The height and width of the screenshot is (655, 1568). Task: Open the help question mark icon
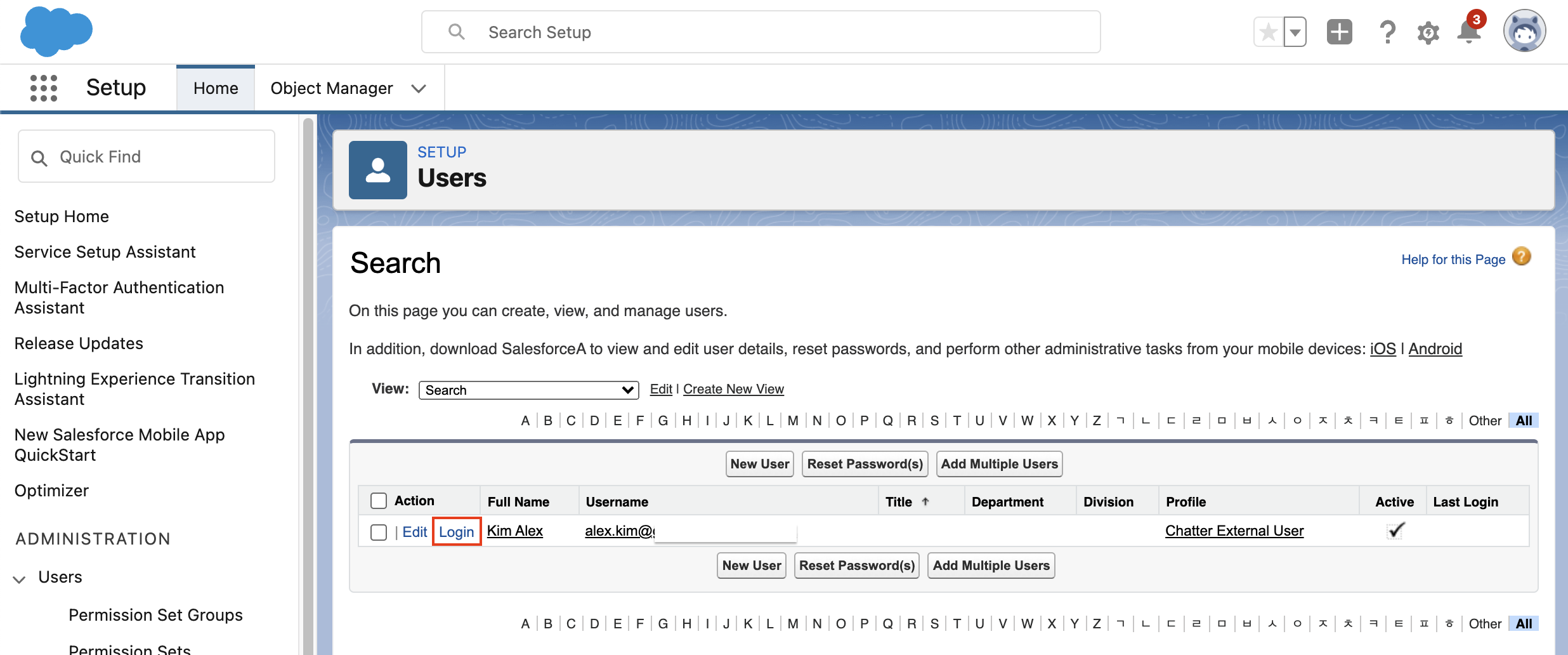pos(1387,32)
